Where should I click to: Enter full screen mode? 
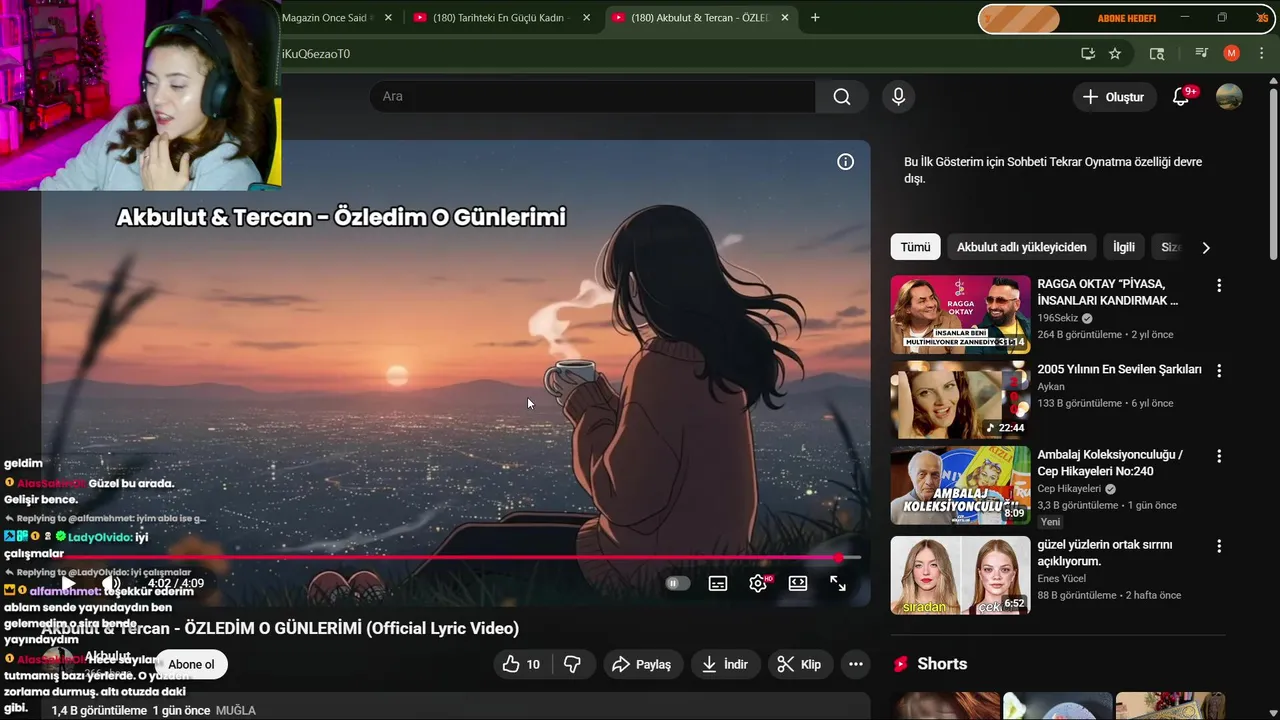click(838, 583)
